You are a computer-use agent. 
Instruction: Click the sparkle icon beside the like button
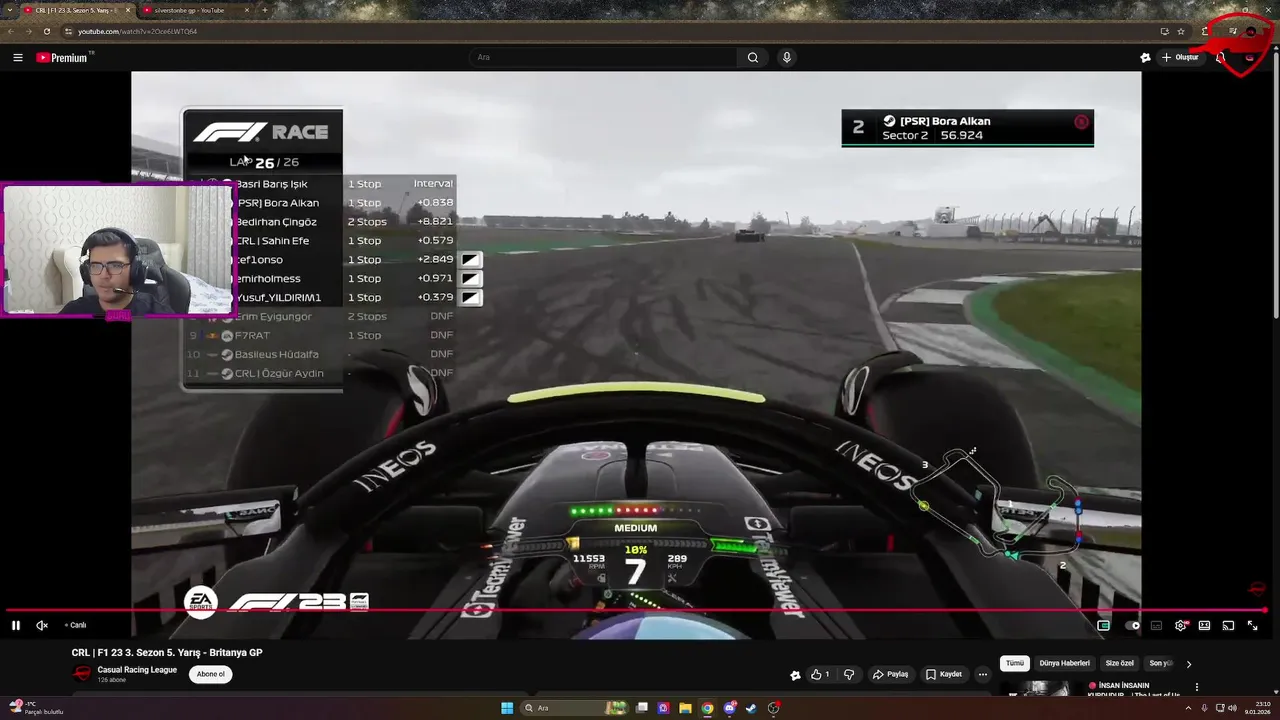[795, 675]
